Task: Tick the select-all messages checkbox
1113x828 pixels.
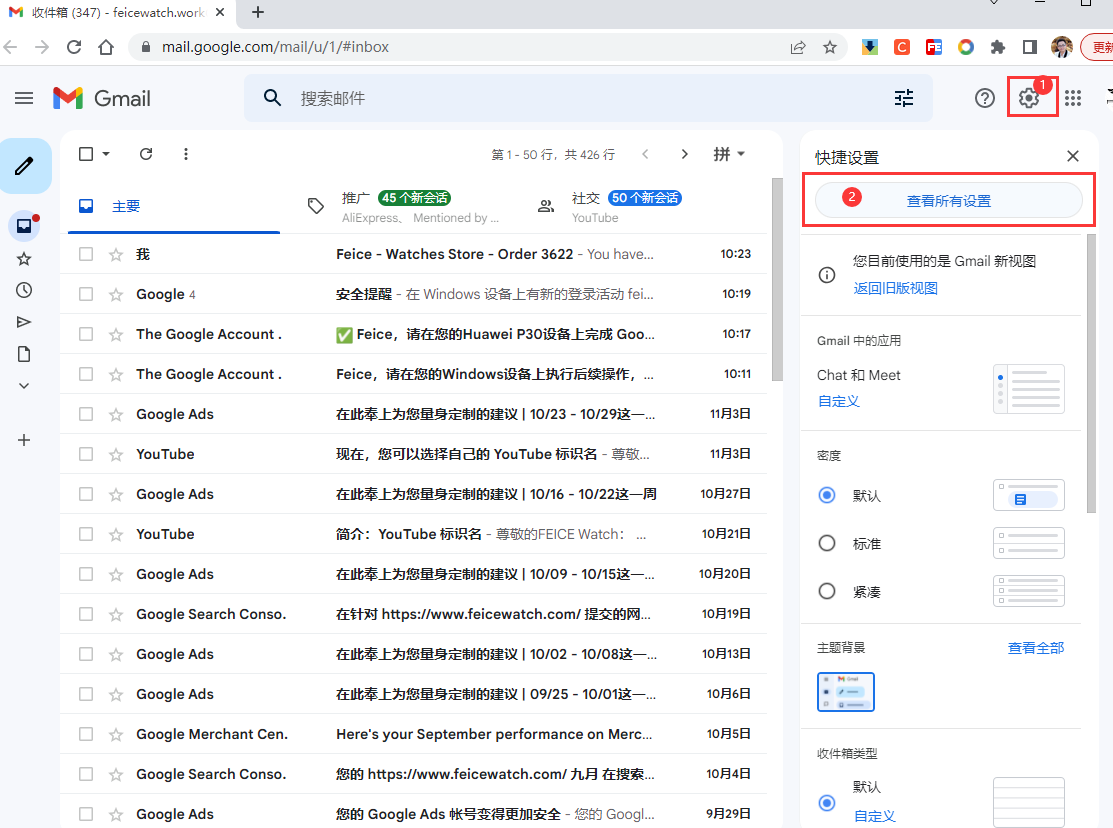Action: click(86, 154)
